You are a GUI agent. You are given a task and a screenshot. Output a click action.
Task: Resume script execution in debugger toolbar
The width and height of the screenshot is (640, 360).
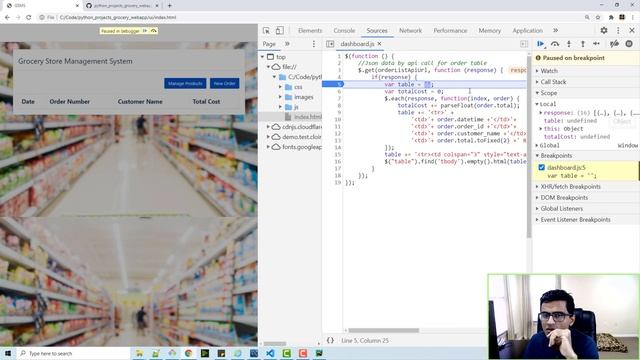point(541,44)
